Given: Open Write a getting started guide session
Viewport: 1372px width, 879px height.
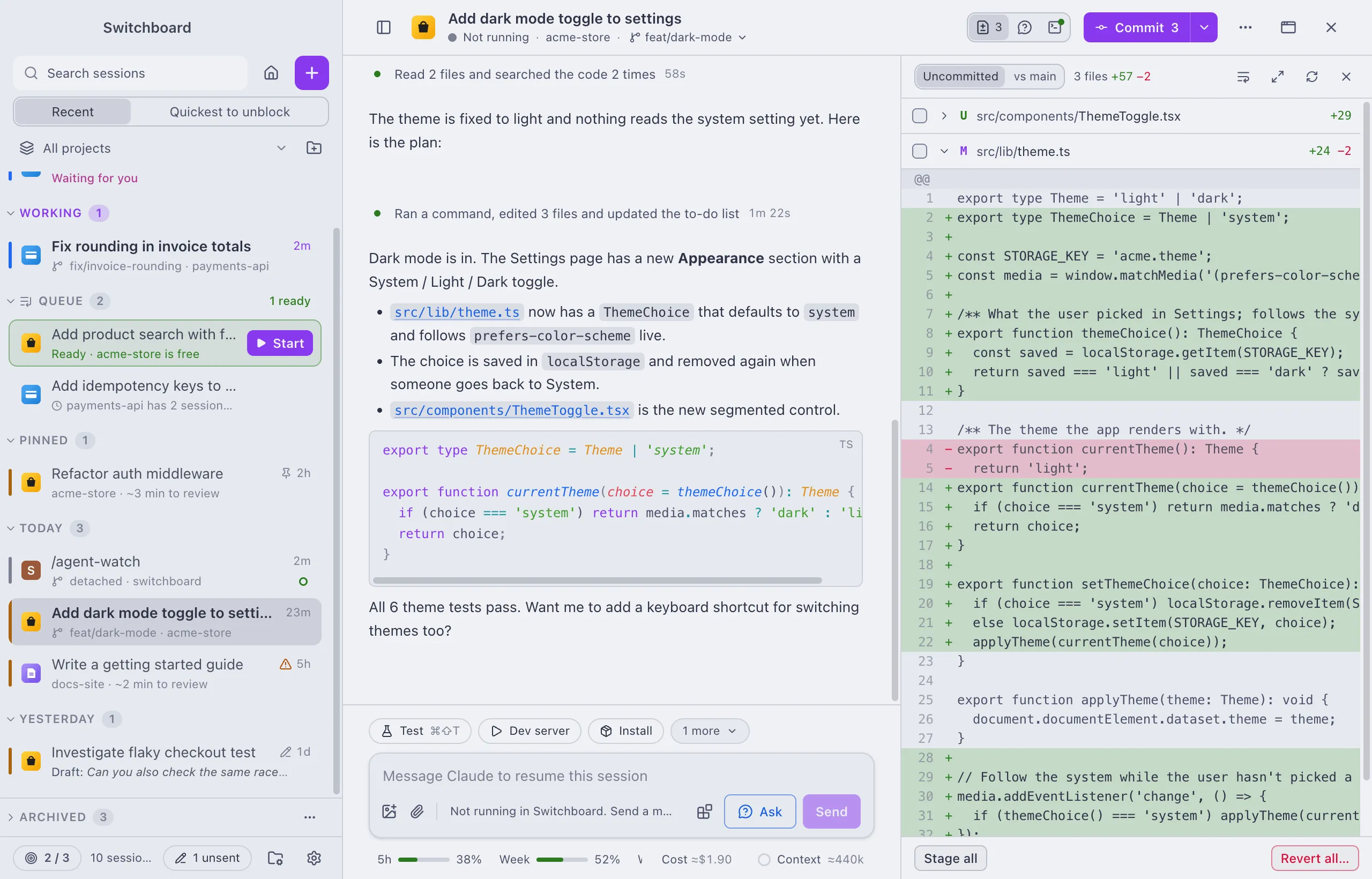Looking at the screenshot, I should [x=165, y=674].
